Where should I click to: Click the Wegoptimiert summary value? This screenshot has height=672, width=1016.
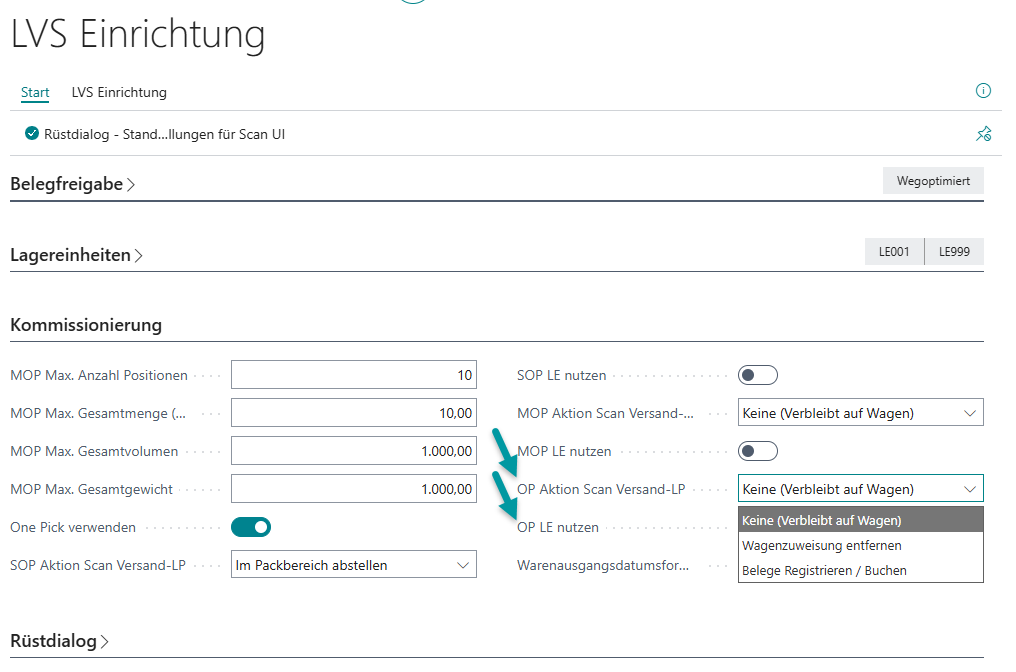[933, 181]
